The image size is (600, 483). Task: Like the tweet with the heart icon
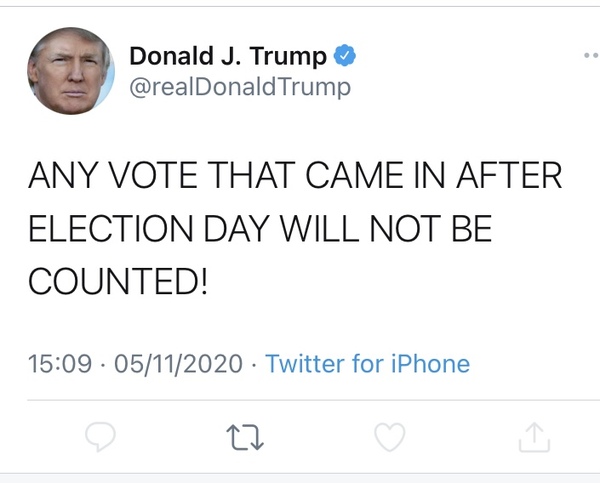[389, 437]
